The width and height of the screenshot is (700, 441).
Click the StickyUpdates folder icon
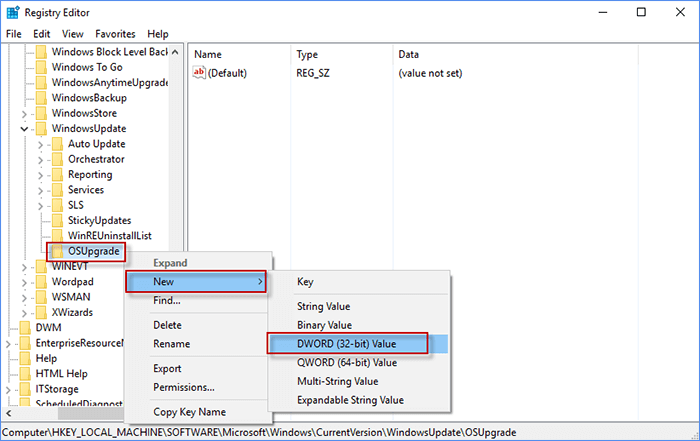57,220
